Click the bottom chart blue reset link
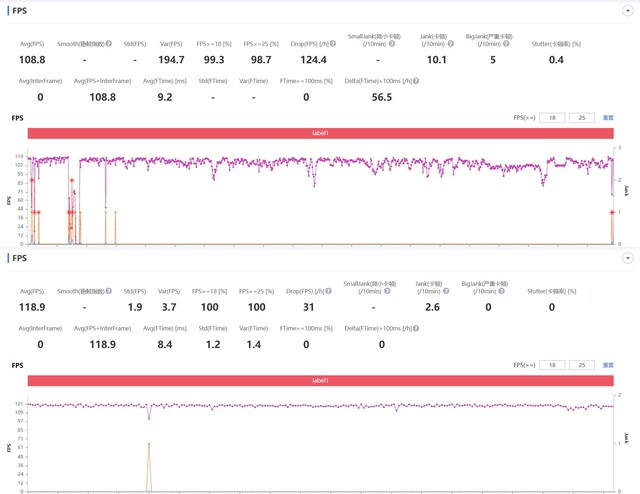The width and height of the screenshot is (640, 494). 608,365
